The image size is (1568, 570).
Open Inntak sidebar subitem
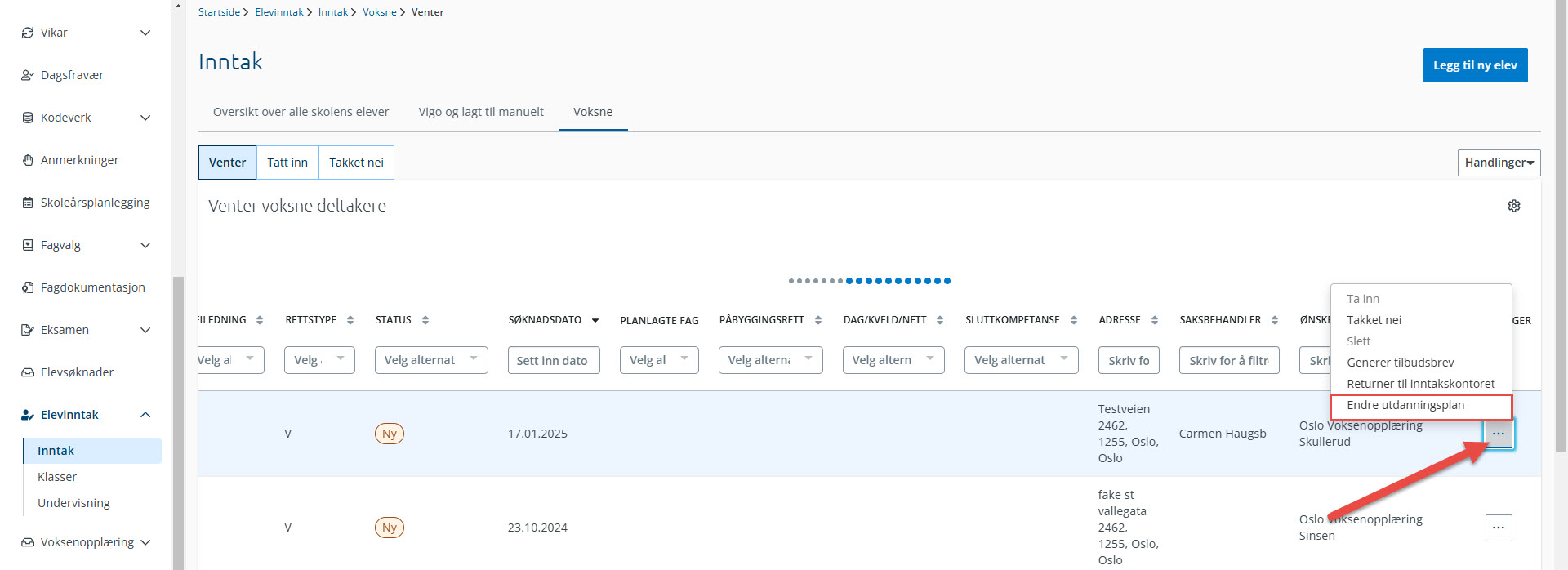pyautogui.click(x=92, y=451)
